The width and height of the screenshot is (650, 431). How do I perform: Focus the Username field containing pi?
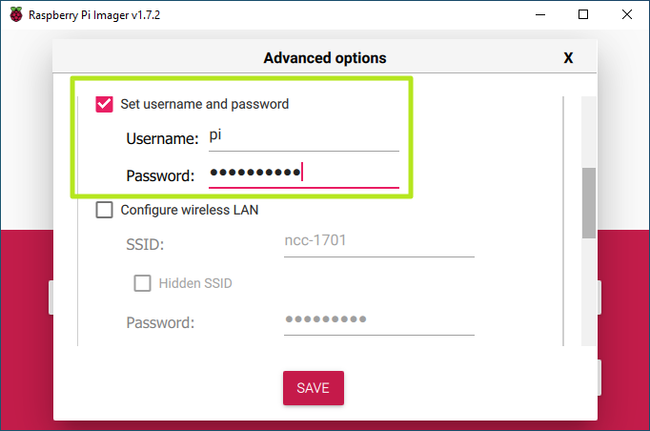[304, 138]
